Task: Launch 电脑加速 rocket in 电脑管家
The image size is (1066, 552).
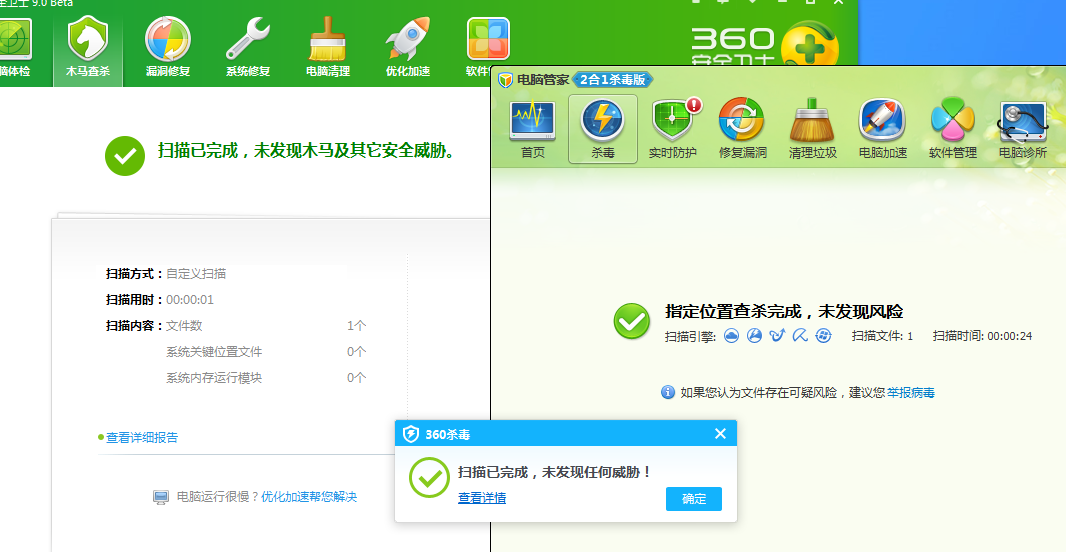Action: pos(882,128)
